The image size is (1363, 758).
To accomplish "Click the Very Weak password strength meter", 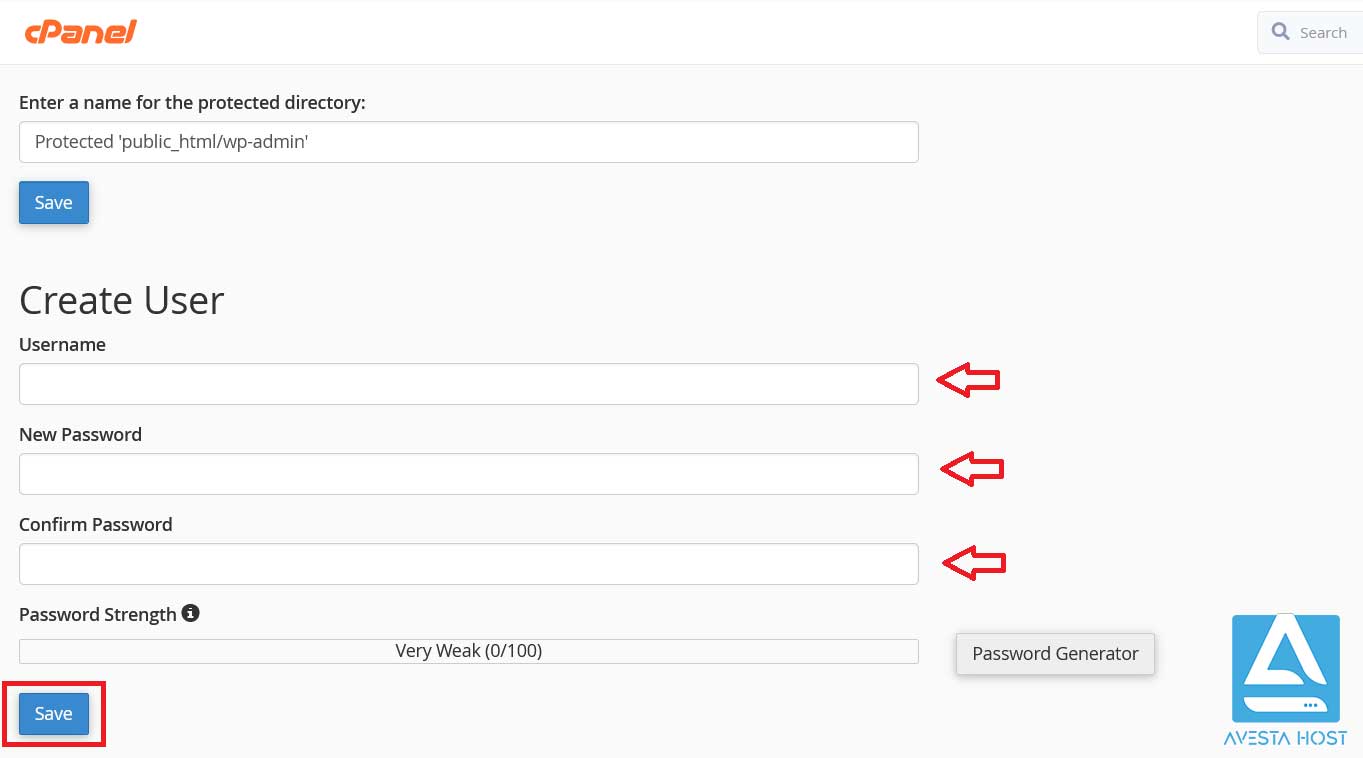I will pos(468,651).
